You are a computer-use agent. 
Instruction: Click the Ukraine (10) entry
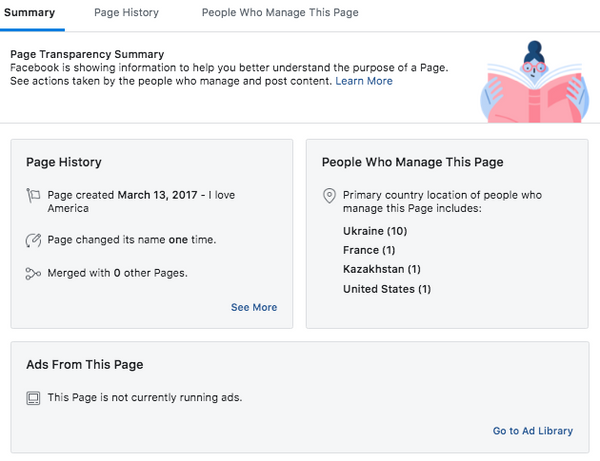pyautogui.click(x=375, y=231)
